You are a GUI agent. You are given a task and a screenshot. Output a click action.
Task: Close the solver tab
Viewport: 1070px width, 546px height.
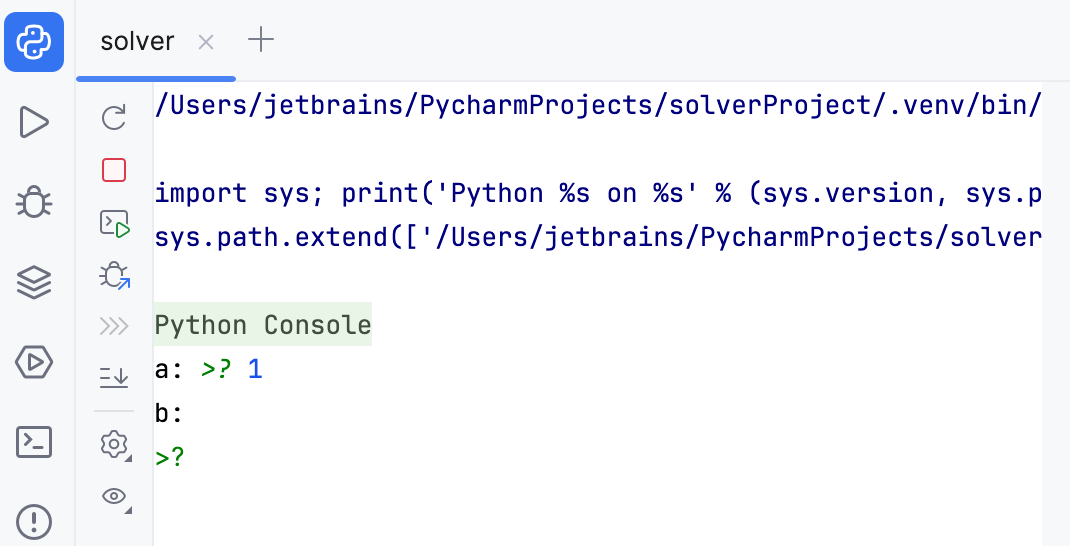[x=206, y=42]
